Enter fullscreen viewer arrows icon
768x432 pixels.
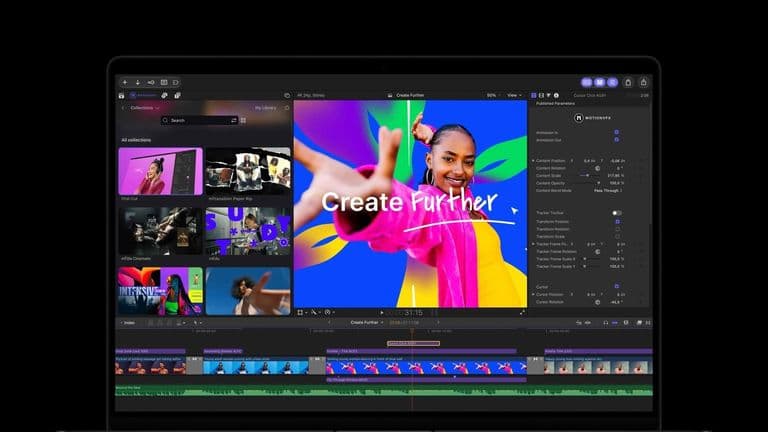coord(522,312)
